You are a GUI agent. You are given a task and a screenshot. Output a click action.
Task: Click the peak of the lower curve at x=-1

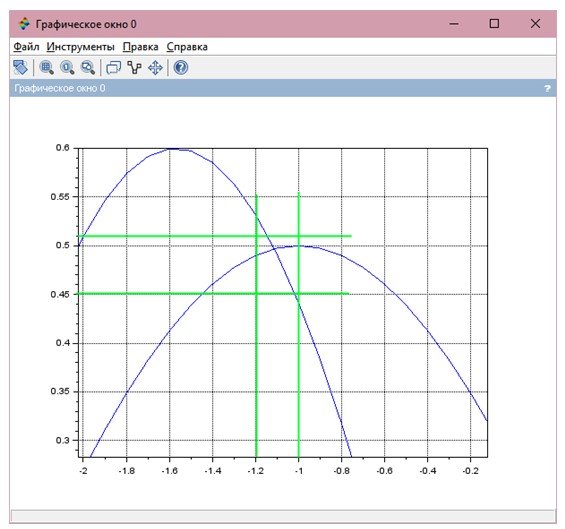pyautogui.click(x=298, y=246)
